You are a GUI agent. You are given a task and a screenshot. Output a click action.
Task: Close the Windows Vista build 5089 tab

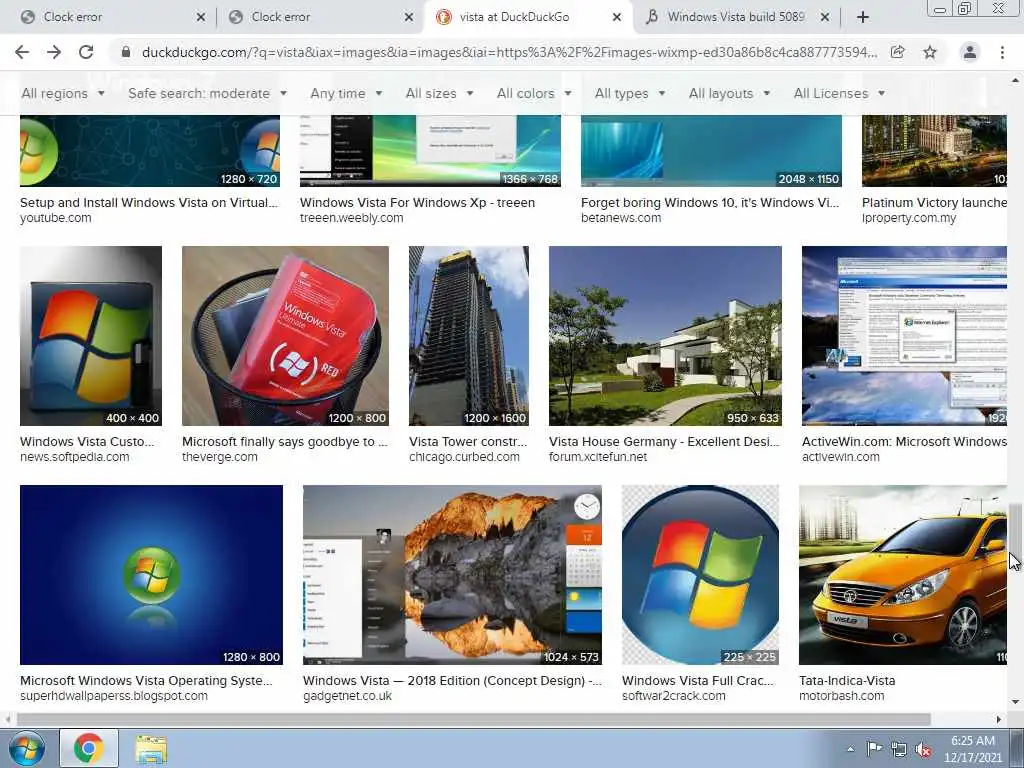825,17
